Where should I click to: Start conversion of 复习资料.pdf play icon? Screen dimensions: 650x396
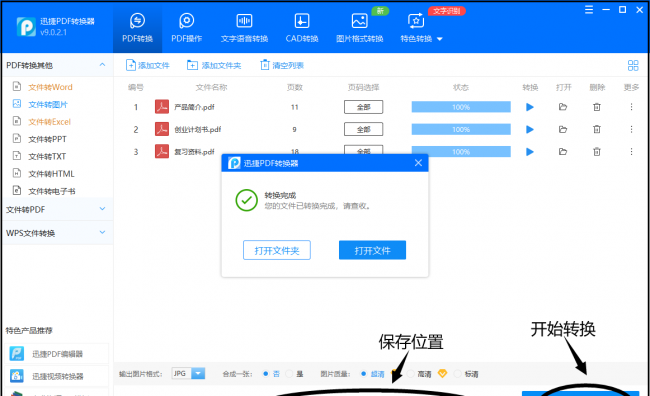point(529,151)
